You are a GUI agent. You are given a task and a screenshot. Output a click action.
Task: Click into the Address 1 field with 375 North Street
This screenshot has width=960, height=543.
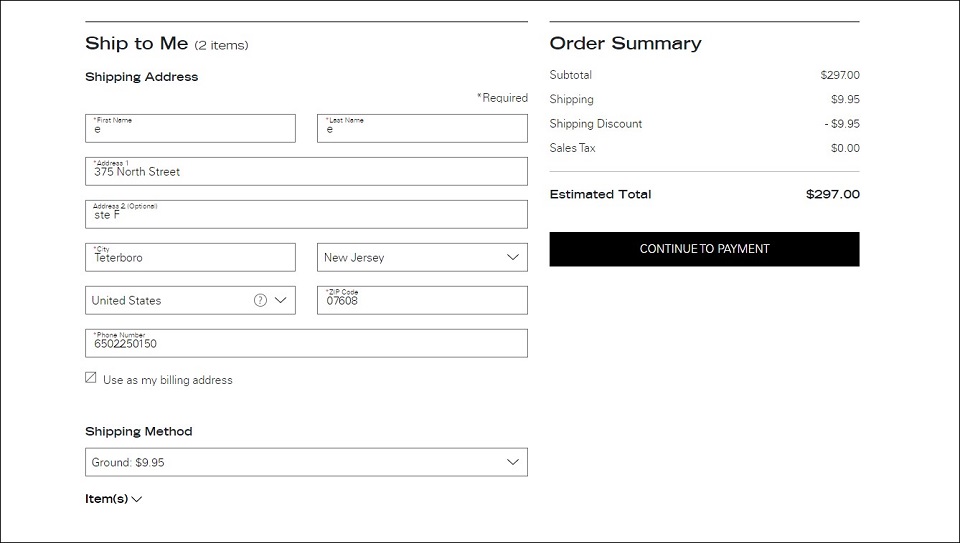[x=306, y=171]
